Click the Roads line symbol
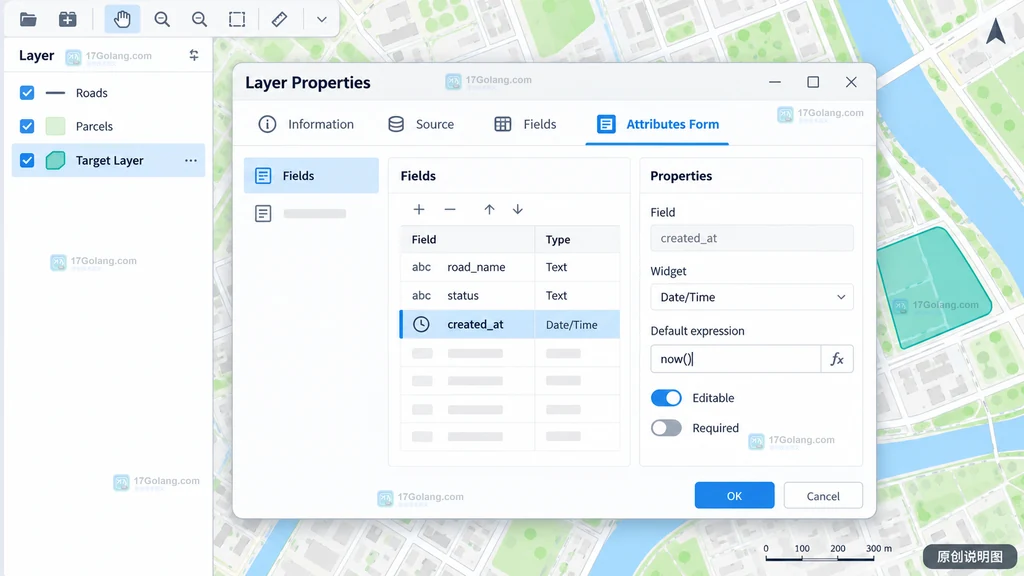 coord(56,93)
